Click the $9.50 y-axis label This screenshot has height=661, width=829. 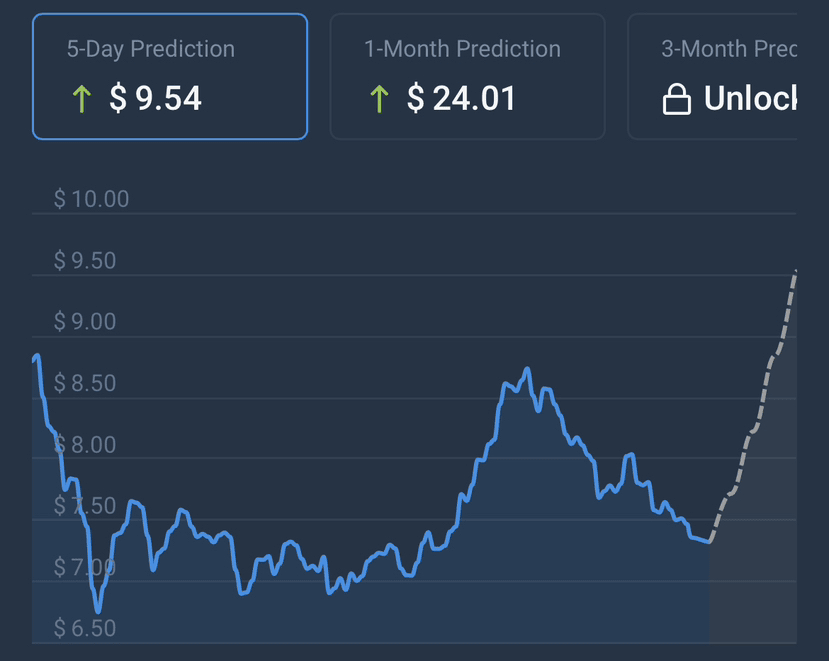pos(85,261)
